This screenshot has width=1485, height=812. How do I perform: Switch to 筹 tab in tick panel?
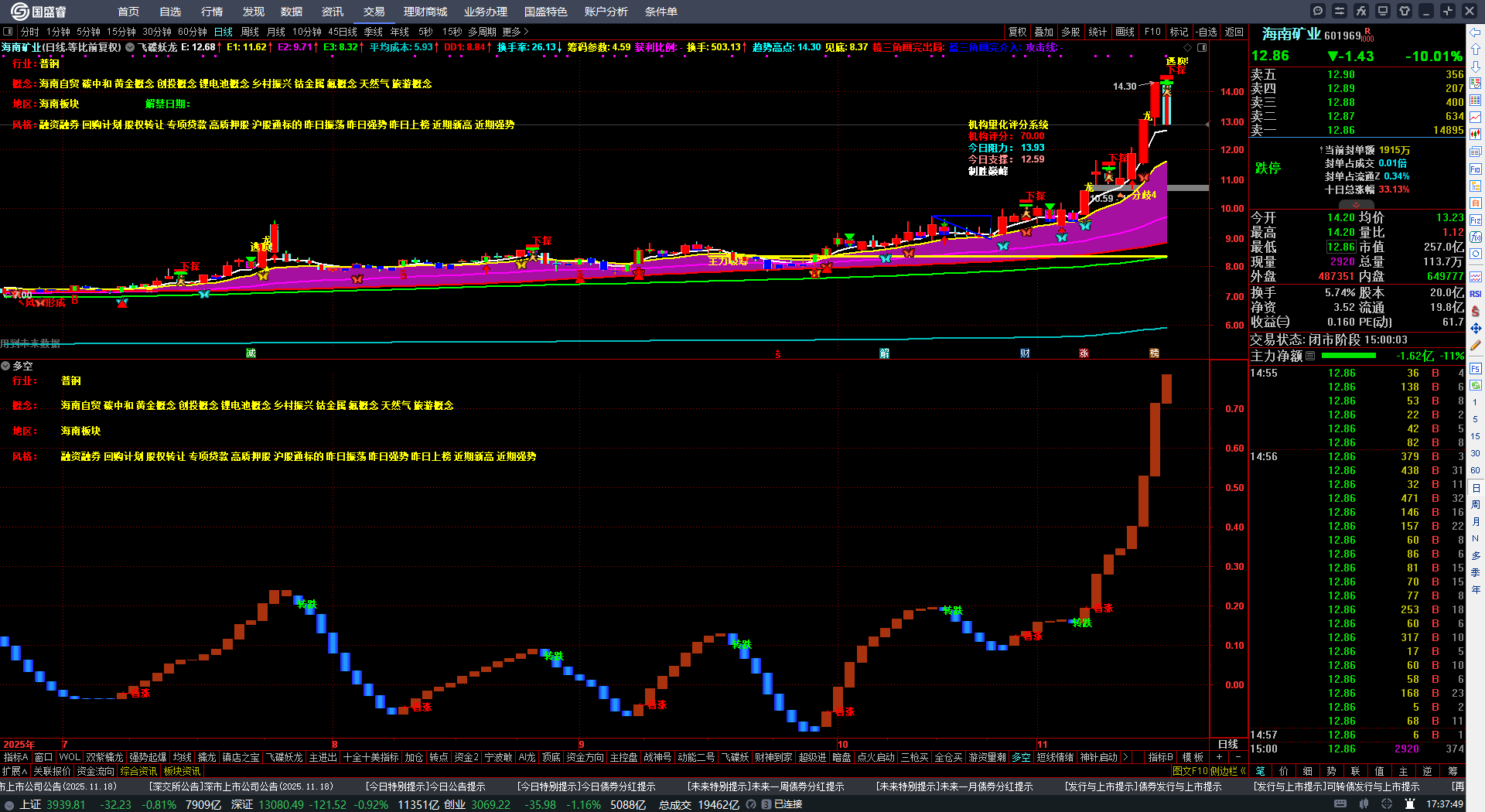tap(1453, 771)
